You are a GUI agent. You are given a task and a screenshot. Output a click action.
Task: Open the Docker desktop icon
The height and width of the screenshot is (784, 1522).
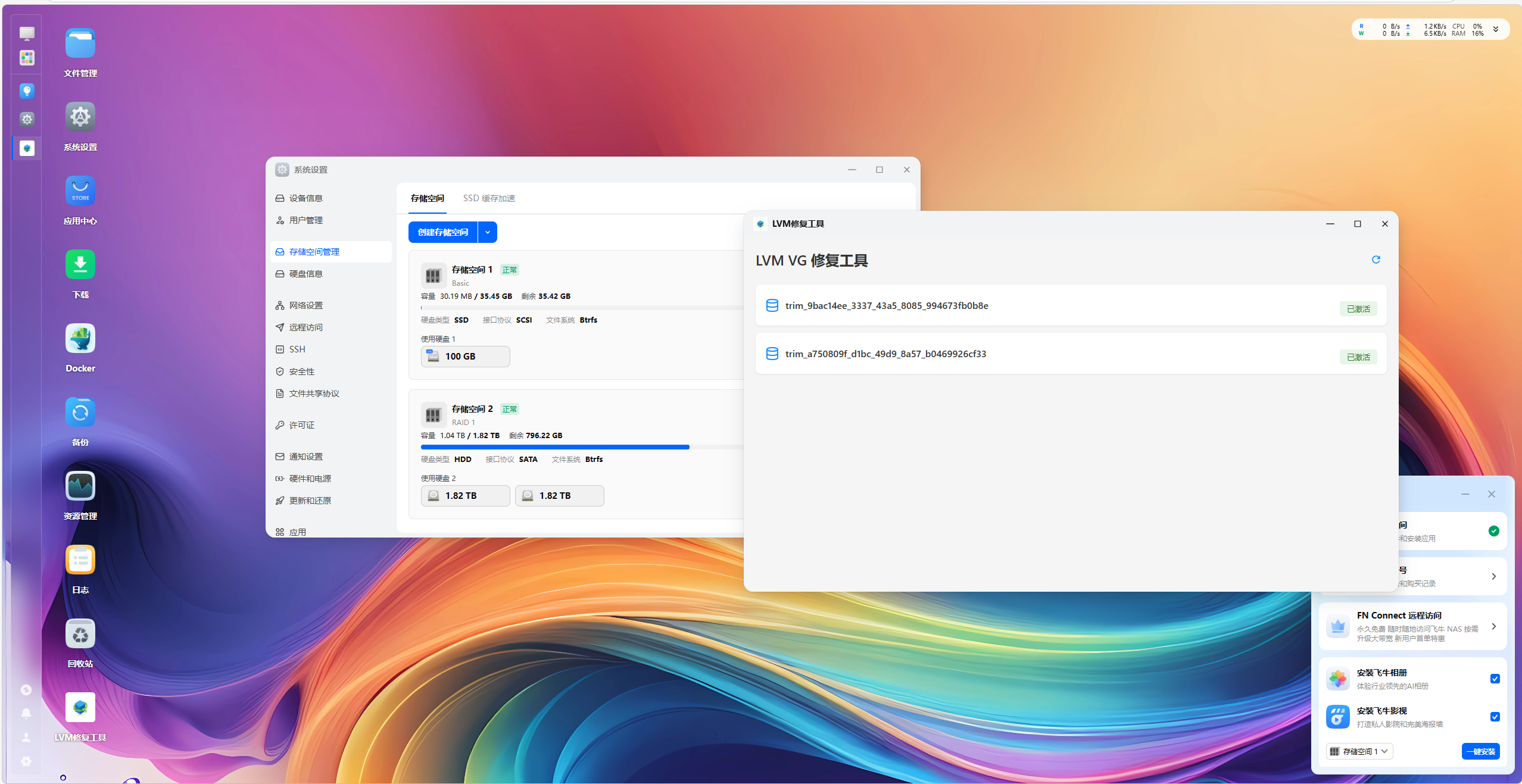80,339
